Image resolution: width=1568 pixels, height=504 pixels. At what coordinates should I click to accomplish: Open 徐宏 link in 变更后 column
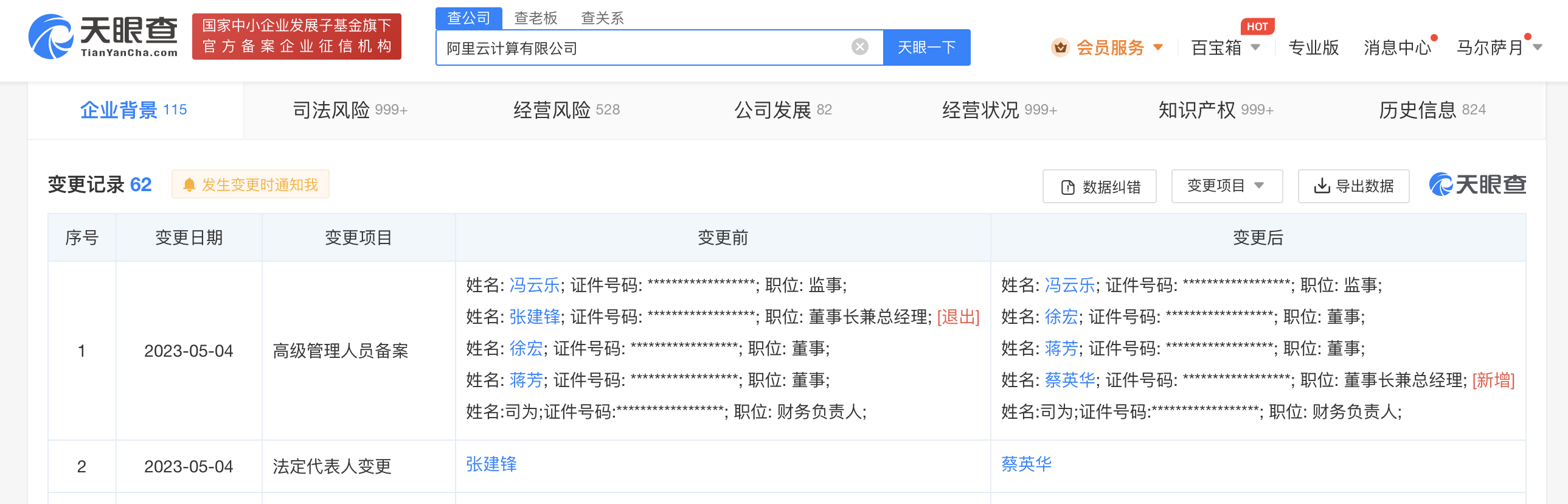[1061, 317]
